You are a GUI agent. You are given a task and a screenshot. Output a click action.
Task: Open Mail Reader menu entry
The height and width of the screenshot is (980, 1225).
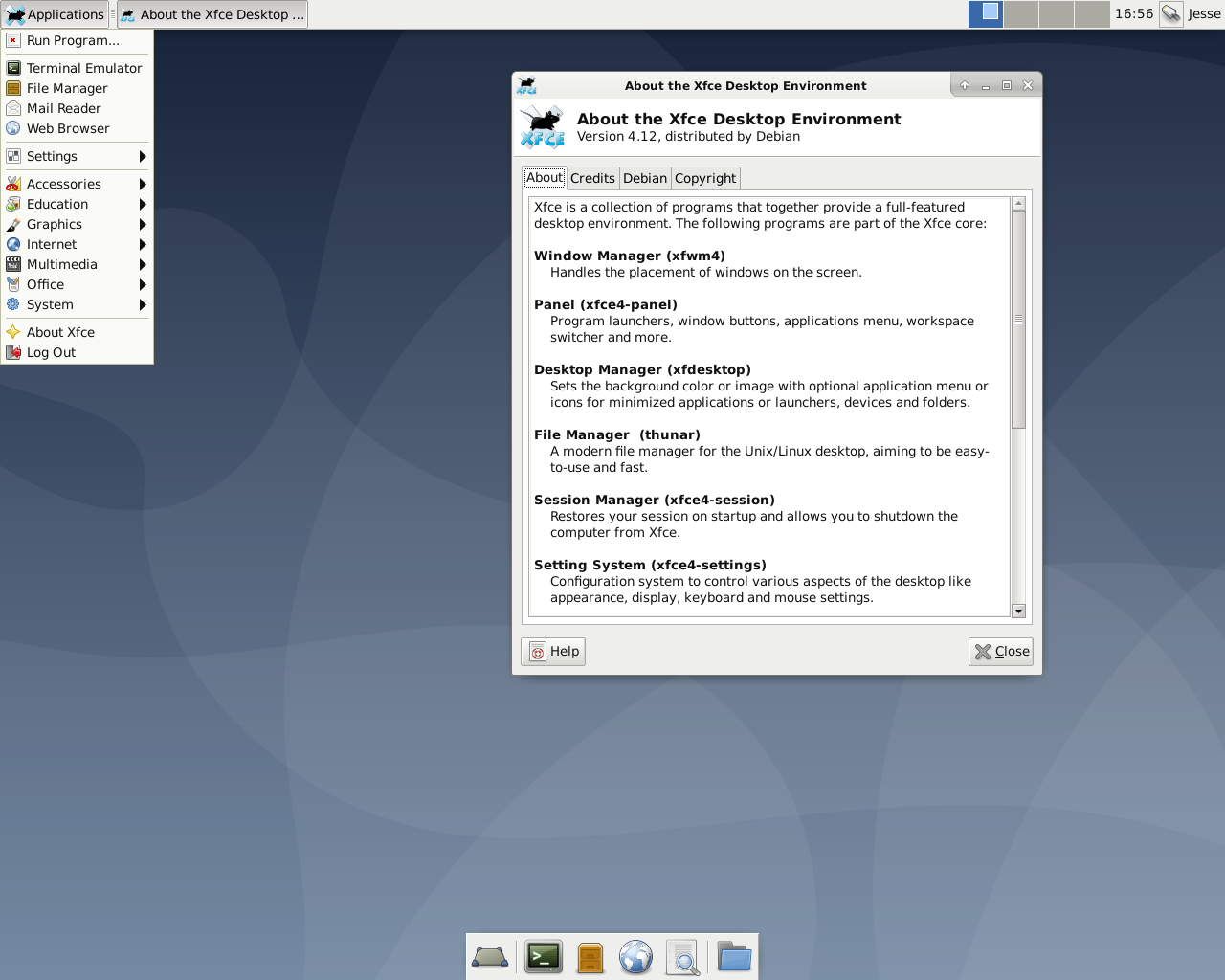pyautogui.click(x=77, y=108)
